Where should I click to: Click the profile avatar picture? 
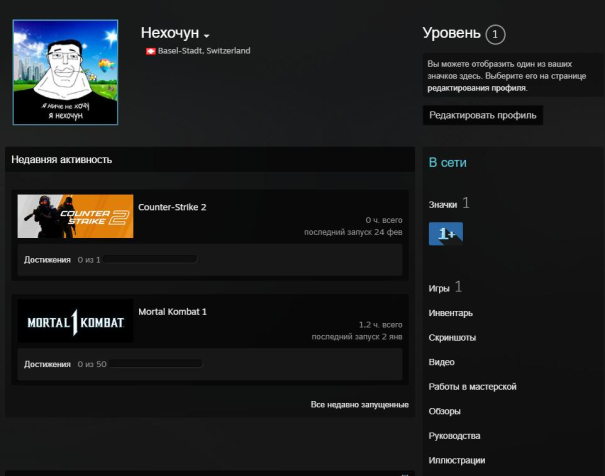65,72
